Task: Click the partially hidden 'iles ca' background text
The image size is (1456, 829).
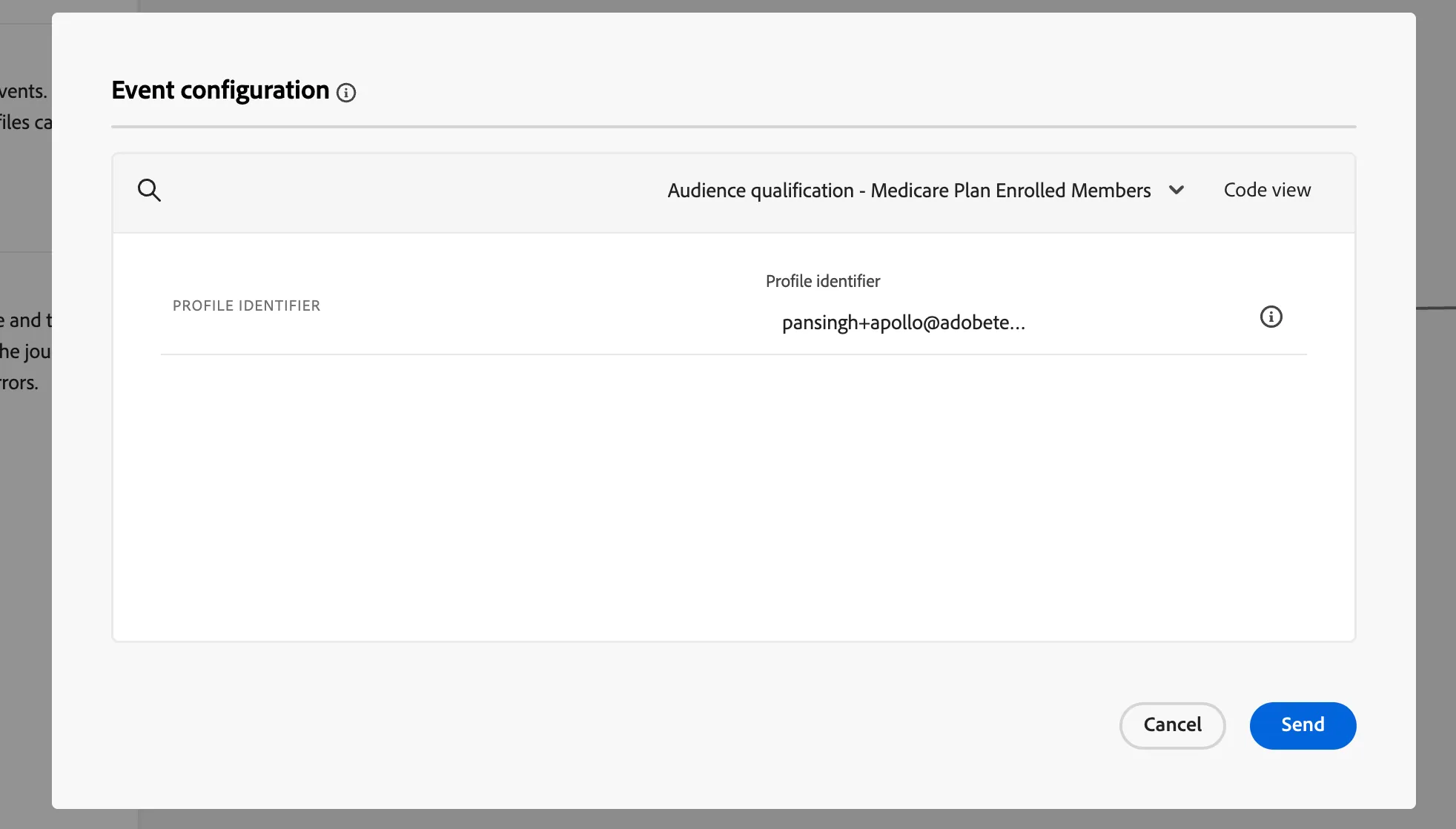Action: (x=26, y=122)
